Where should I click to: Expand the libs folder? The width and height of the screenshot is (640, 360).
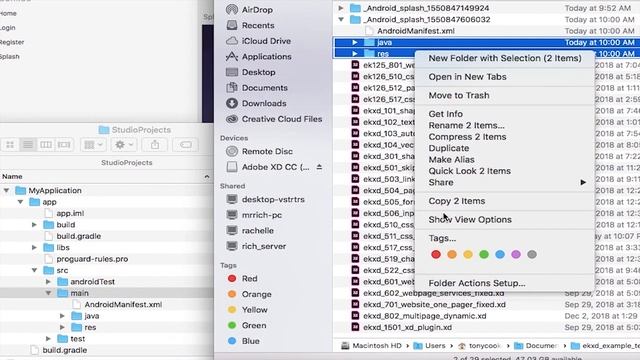(x=34, y=247)
